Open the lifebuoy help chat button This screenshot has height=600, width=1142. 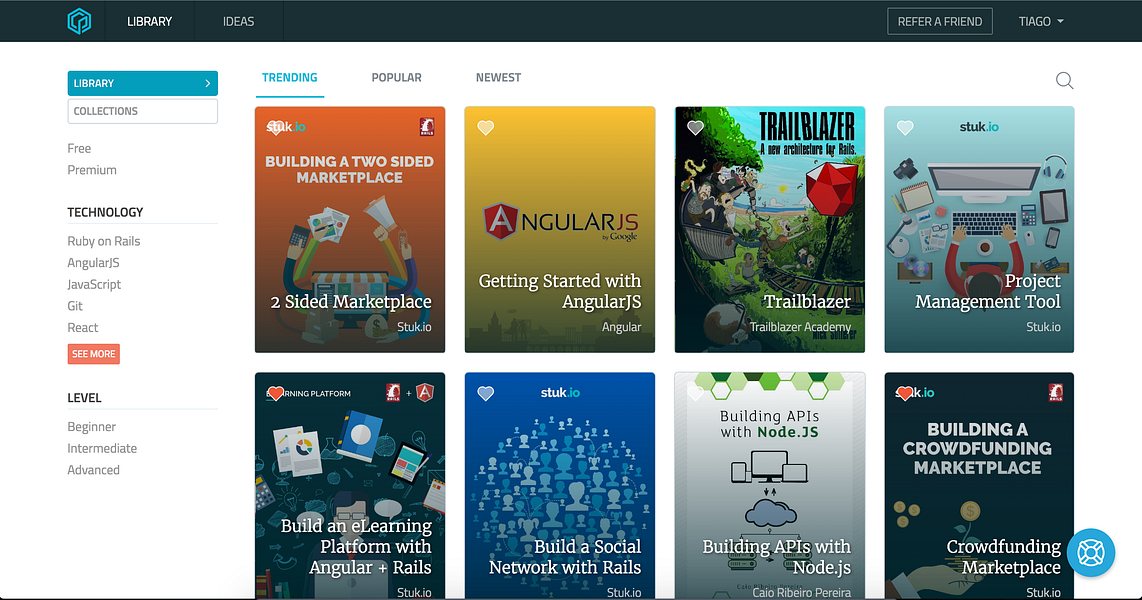[x=1090, y=553]
